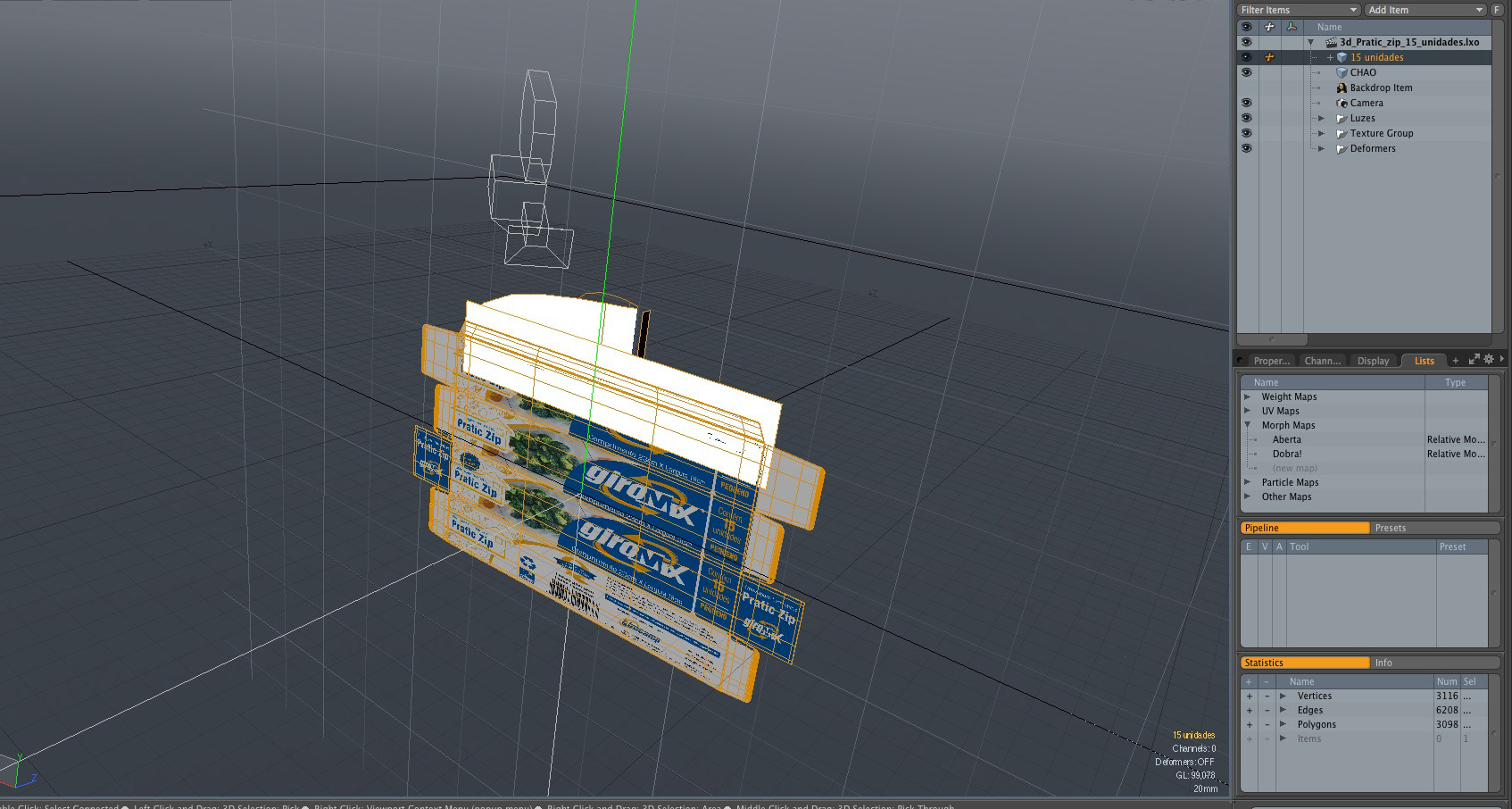Click the CHAO mesh cube icon
The image size is (1512, 809).
coord(1341,72)
